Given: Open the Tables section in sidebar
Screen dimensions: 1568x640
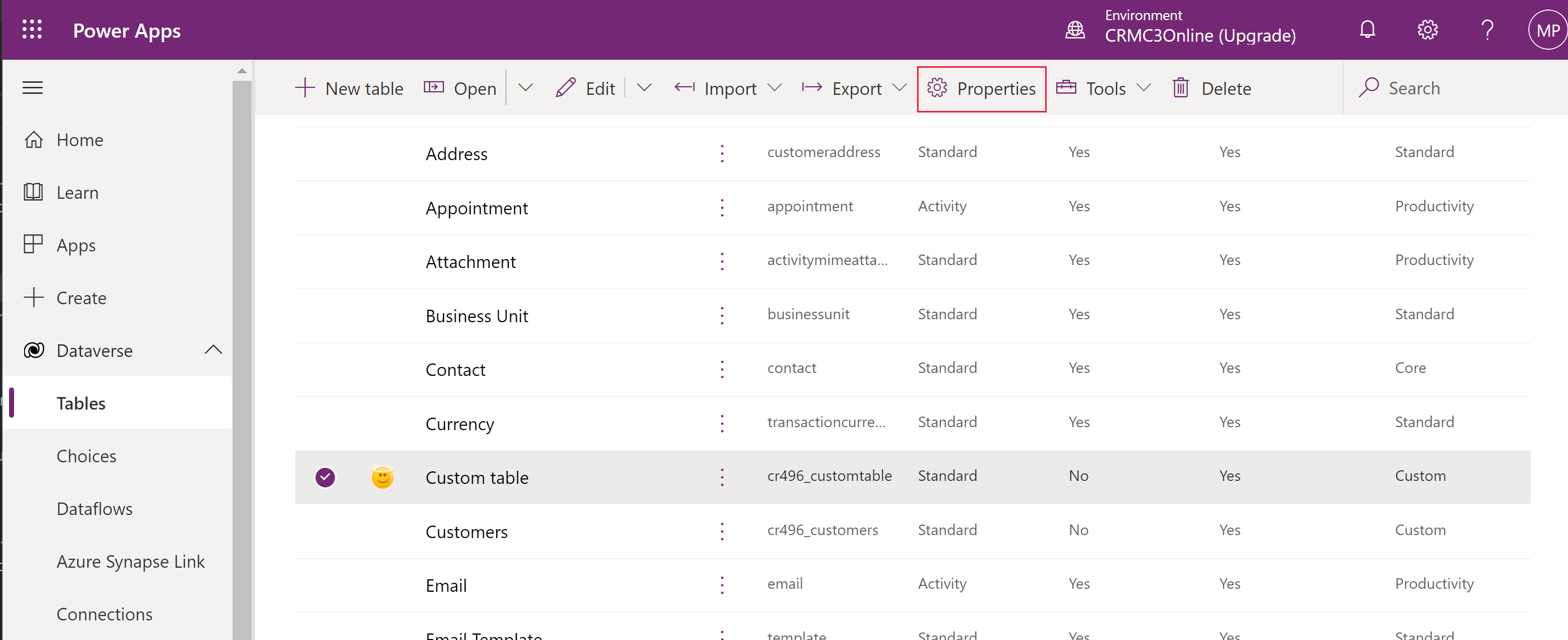Looking at the screenshot, I should 81,402.
